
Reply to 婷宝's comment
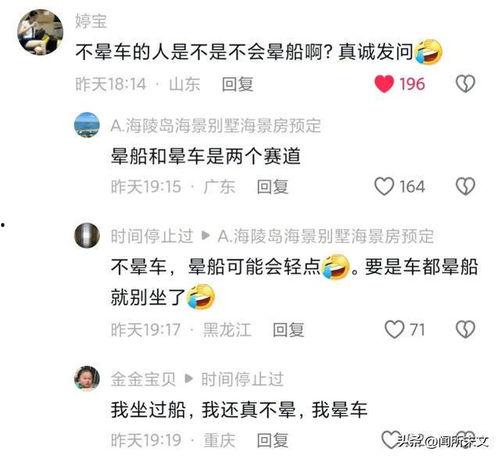238,84
